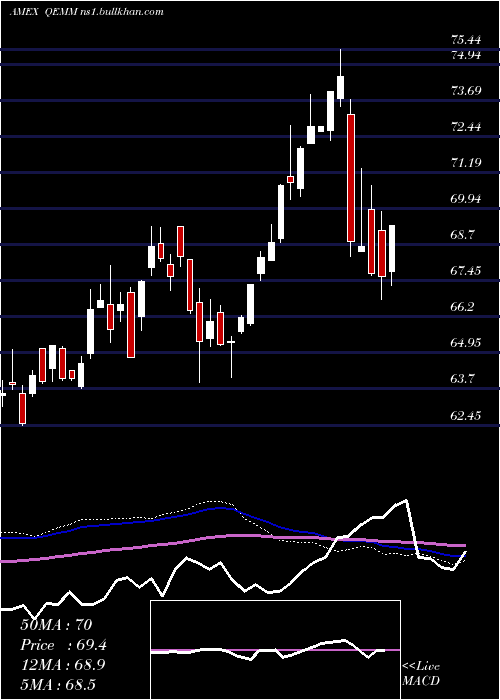Viewport: 500px width, 700px height.
Task: Click the <<Live MACD label
Action: point(421,673)
